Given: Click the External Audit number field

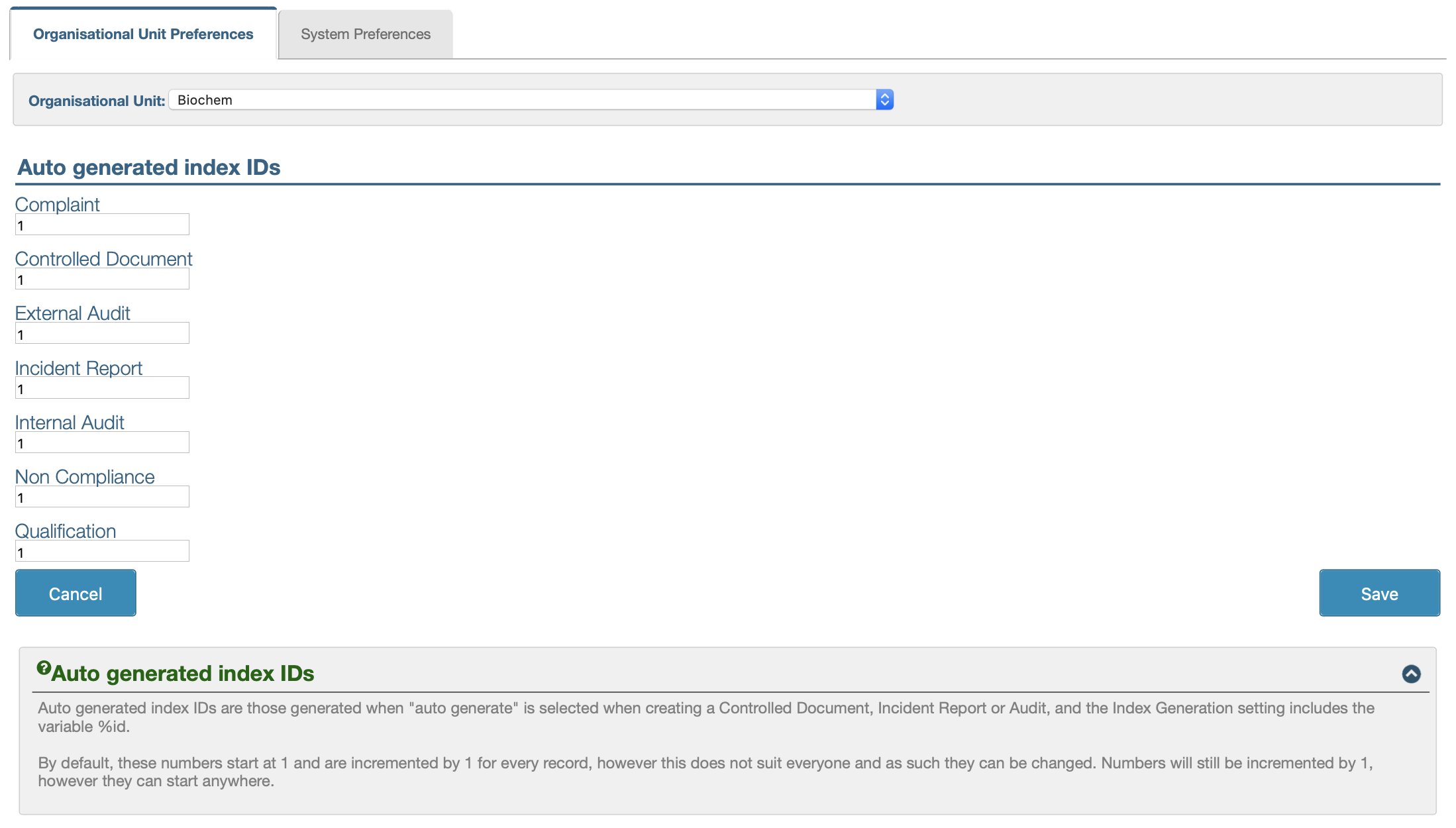Looking at the screenshot, I should 102,333.
